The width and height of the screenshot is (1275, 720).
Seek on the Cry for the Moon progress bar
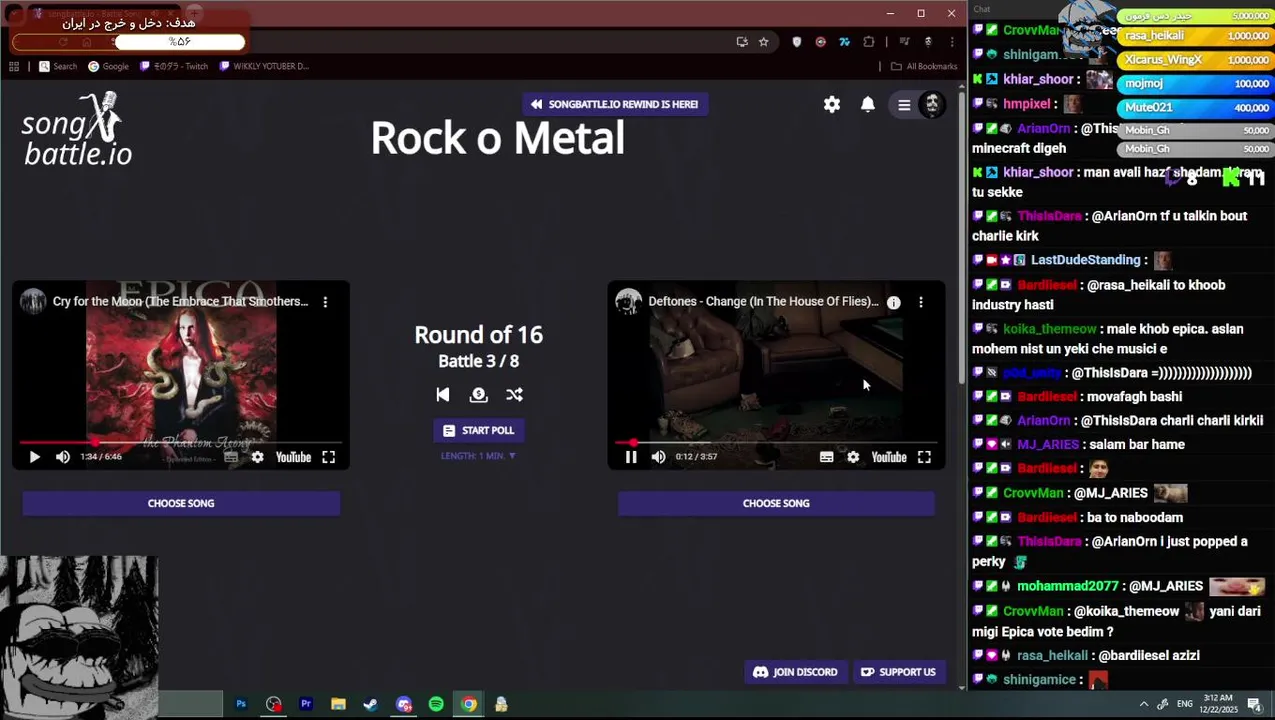point(181,442)
